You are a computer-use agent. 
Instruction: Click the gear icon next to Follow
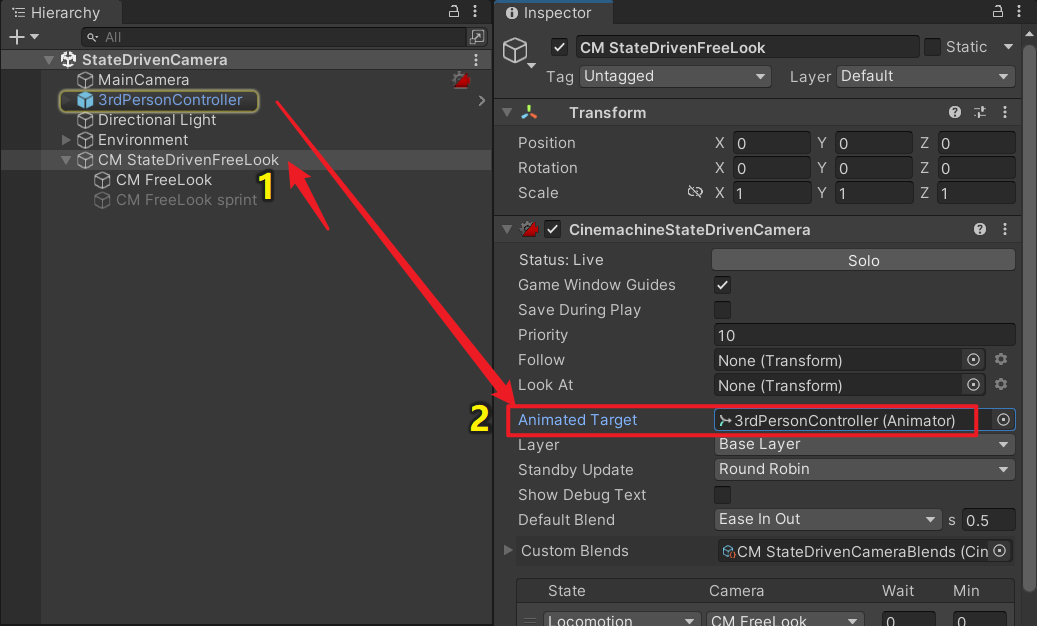1001,359
